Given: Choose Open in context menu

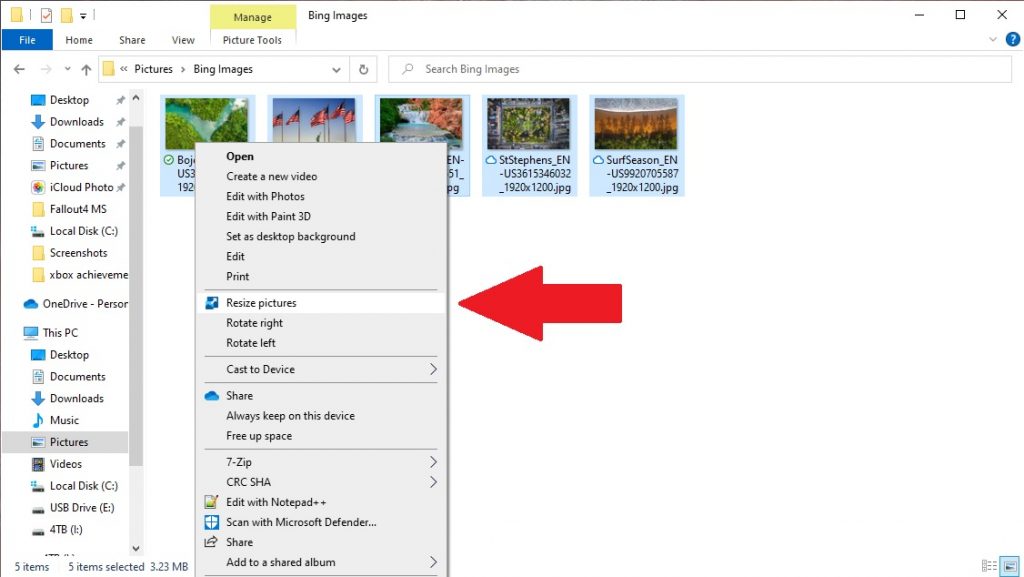Looking at the screenshot, I should click(x=321, y=157).
